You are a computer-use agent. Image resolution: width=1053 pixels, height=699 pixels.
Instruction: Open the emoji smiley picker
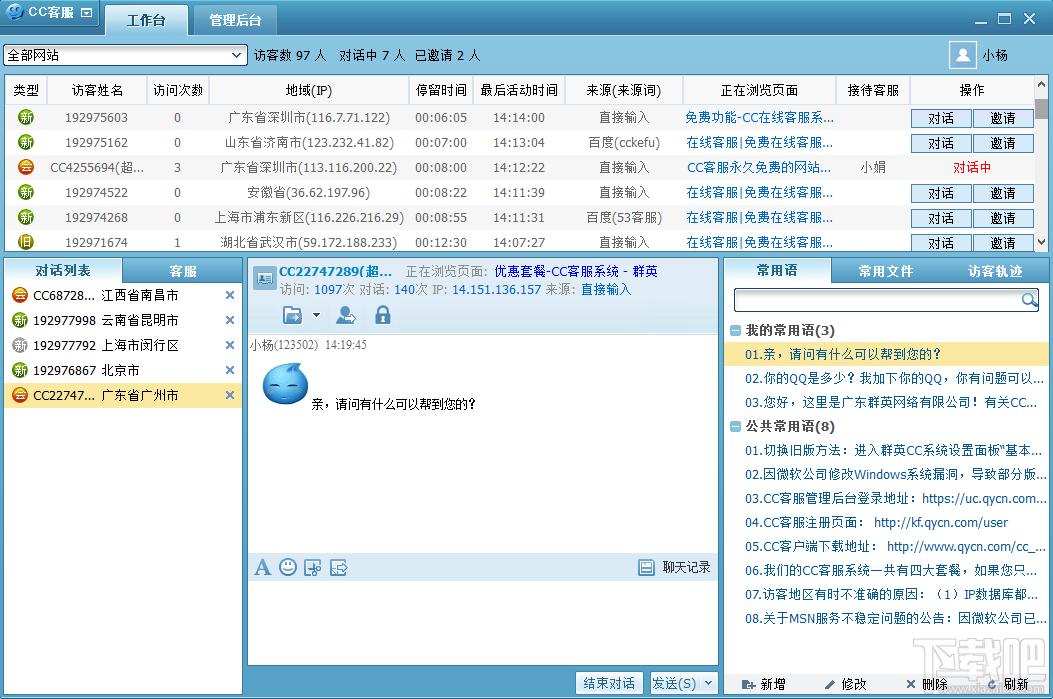(x=288, y=567)
